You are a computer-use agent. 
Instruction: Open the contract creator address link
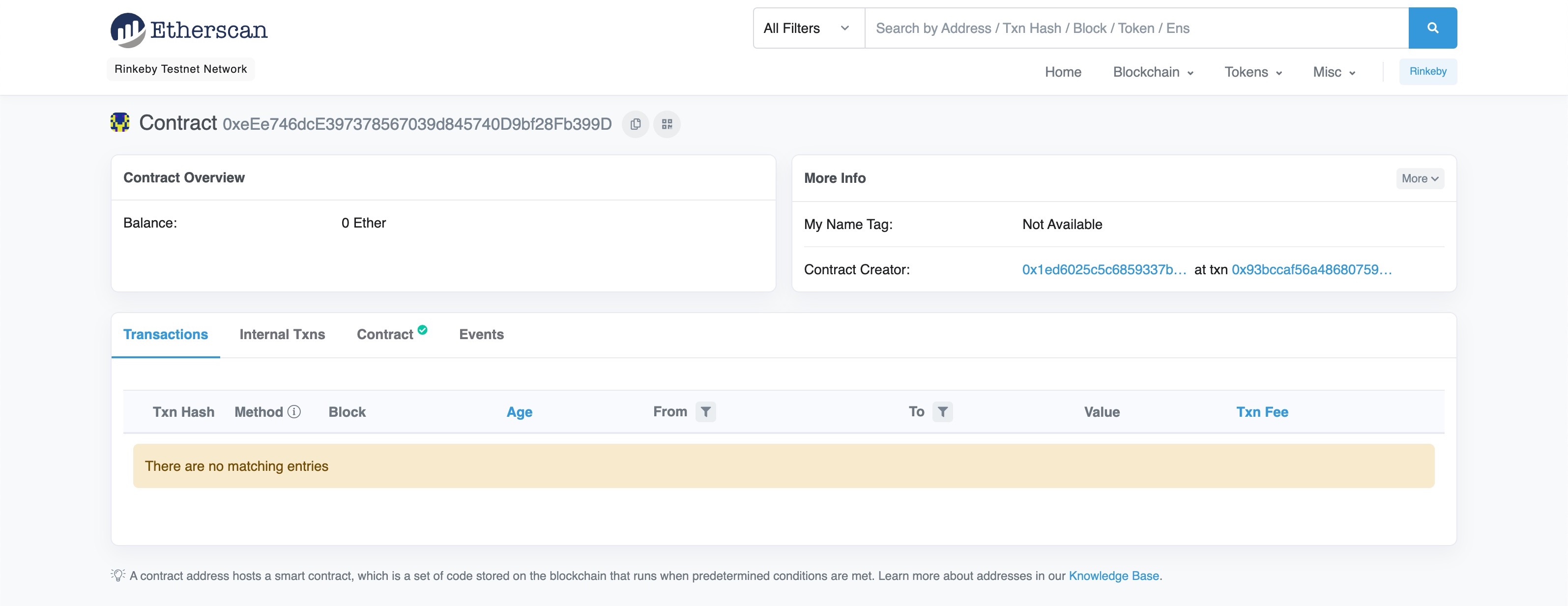click(1103, 269)
